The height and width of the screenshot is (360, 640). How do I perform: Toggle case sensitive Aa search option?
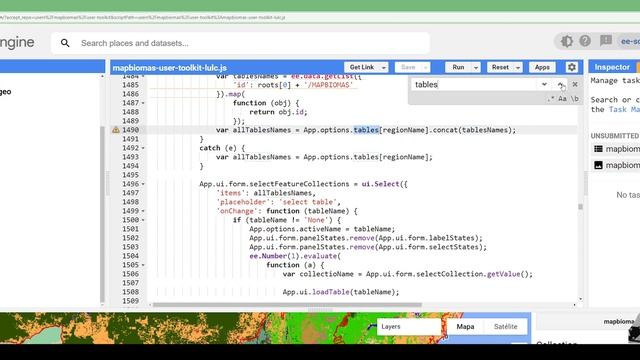pyautogui.click(x=562, y=99)
